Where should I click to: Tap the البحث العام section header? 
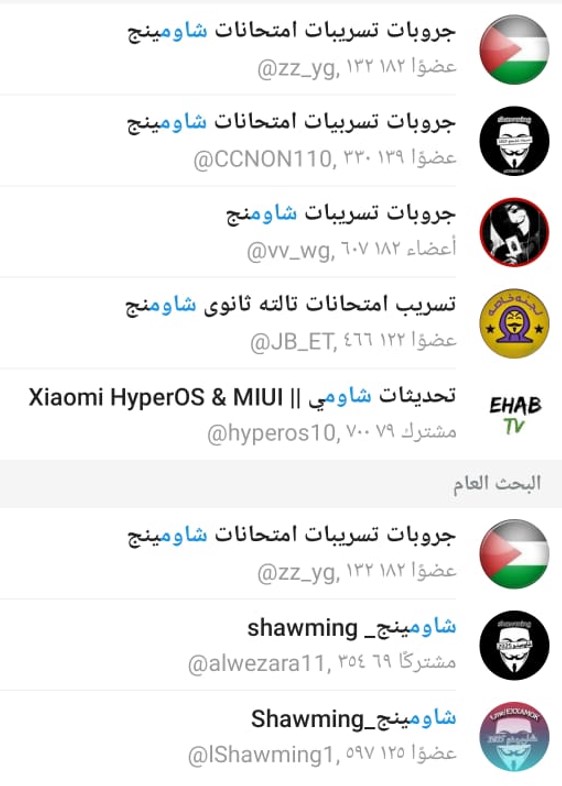click(x=497, y=484)
